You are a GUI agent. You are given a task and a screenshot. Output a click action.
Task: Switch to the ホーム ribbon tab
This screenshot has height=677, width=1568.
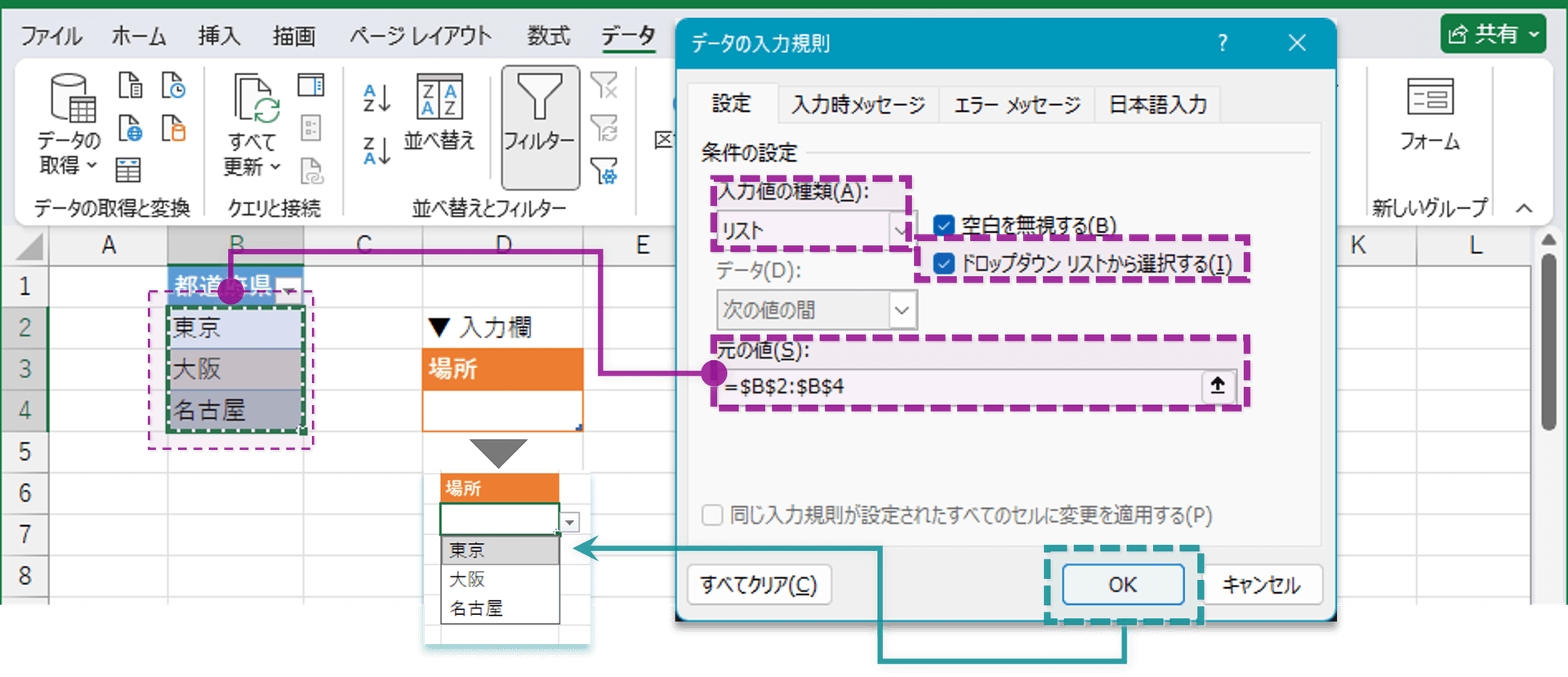click(139, 36)
